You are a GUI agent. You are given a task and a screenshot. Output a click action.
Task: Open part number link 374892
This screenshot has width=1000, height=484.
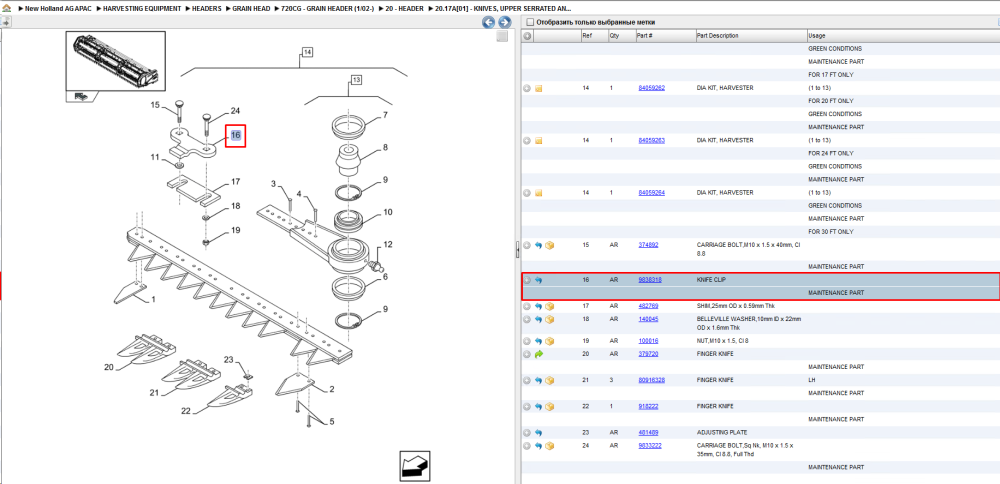tap(648, 245)
